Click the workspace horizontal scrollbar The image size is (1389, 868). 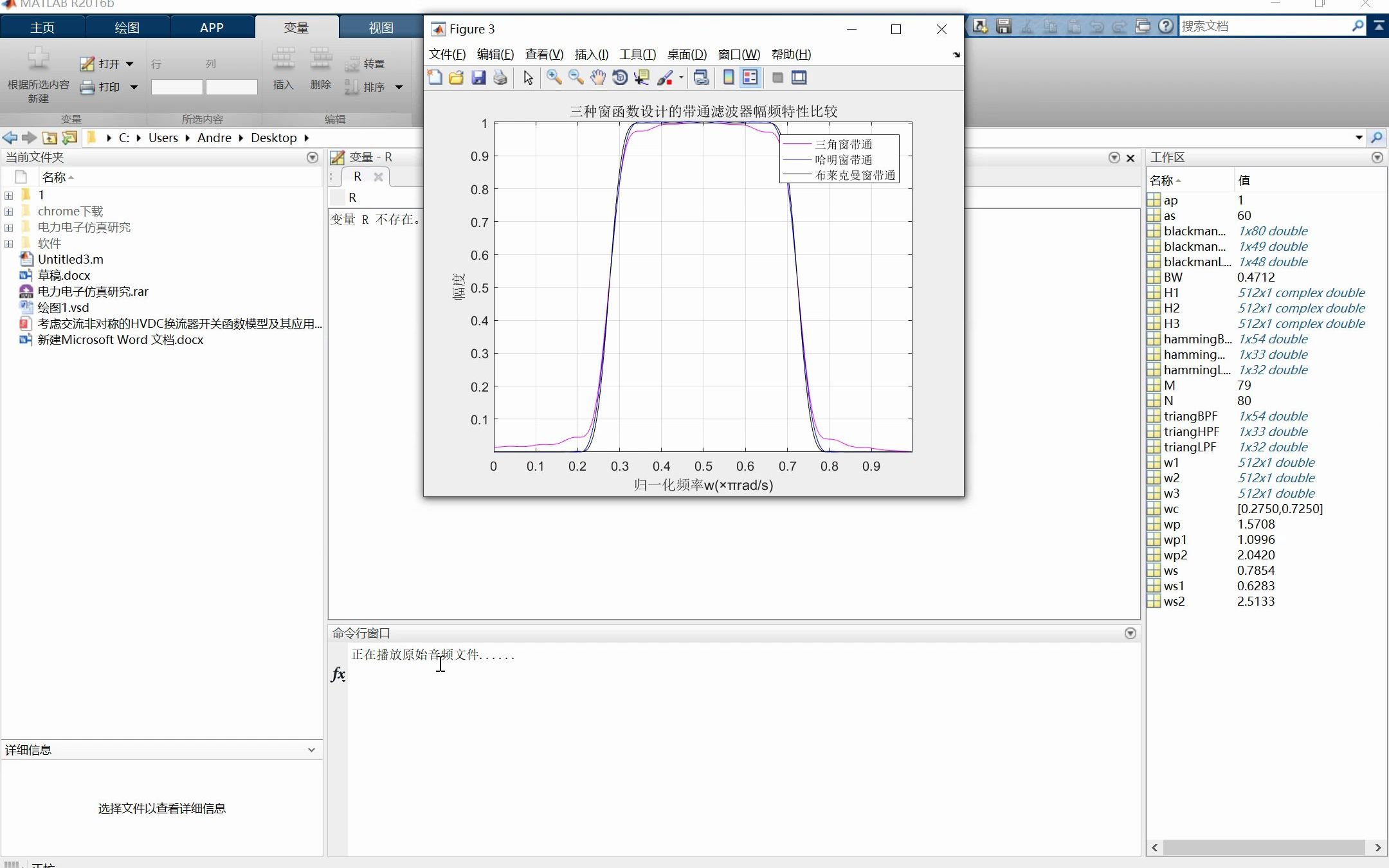tap(1264, 847)
